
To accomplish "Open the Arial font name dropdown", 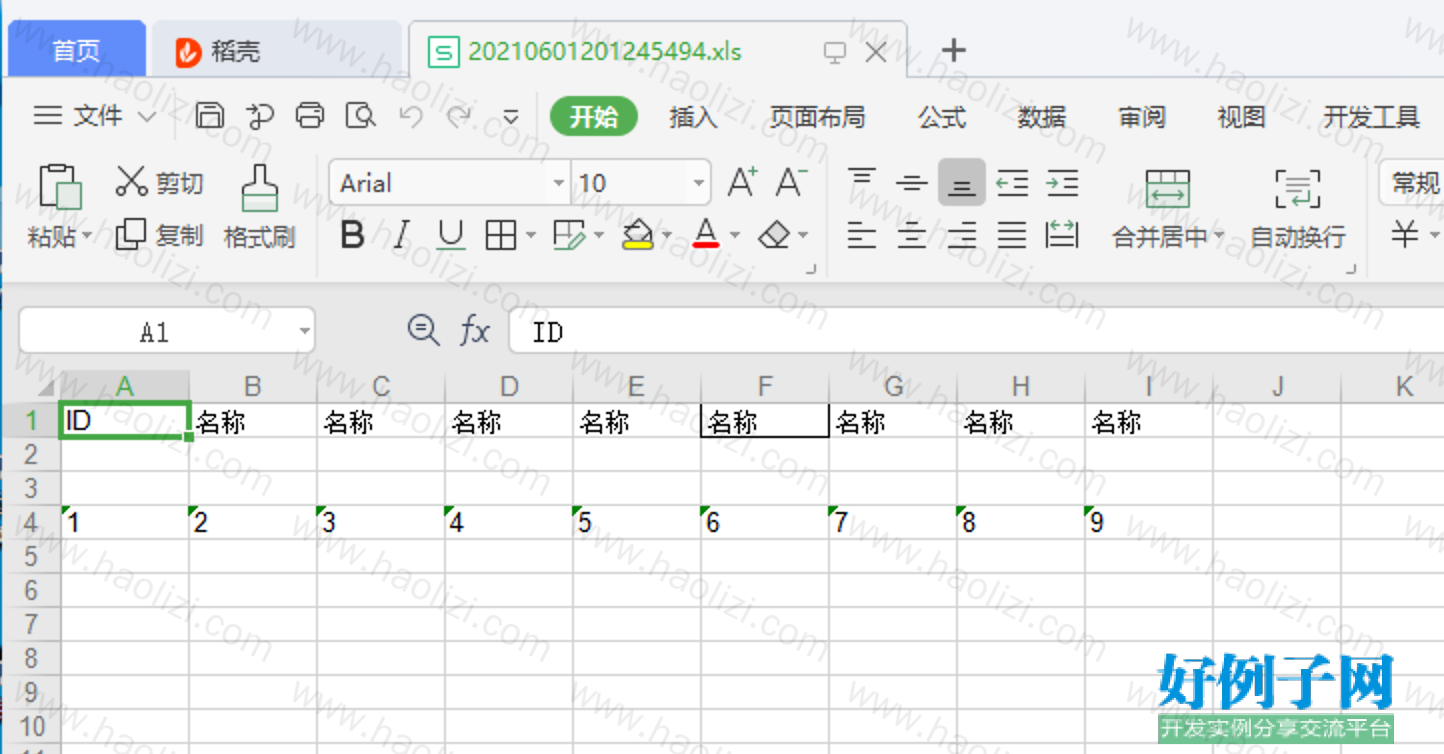I will tap(559, 184).
